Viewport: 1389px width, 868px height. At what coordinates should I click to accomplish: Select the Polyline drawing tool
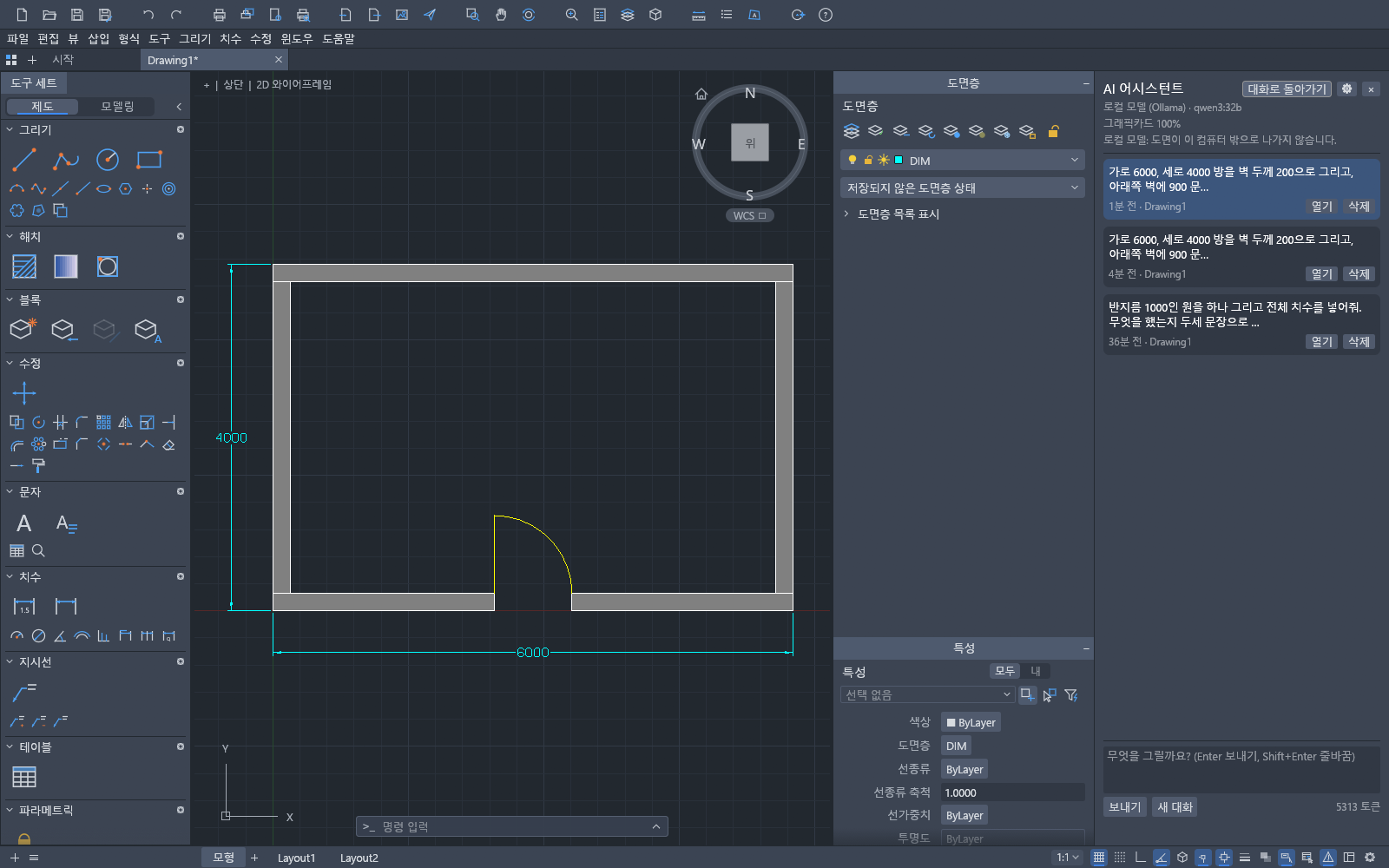tap(66, 160)
